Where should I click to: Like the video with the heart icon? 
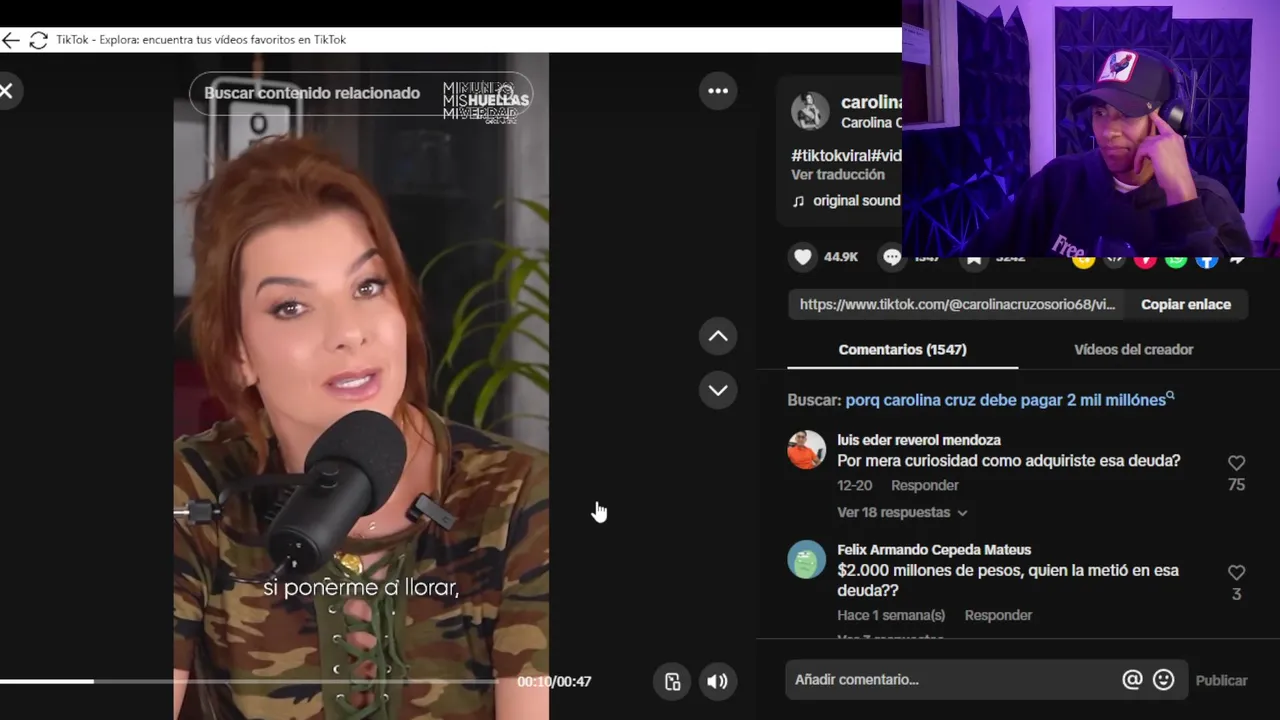(x=803, y=257)
